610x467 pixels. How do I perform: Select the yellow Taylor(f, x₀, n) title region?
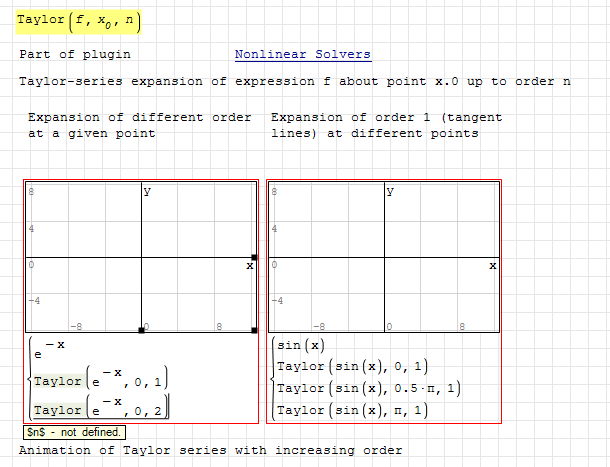pos(79,20)
